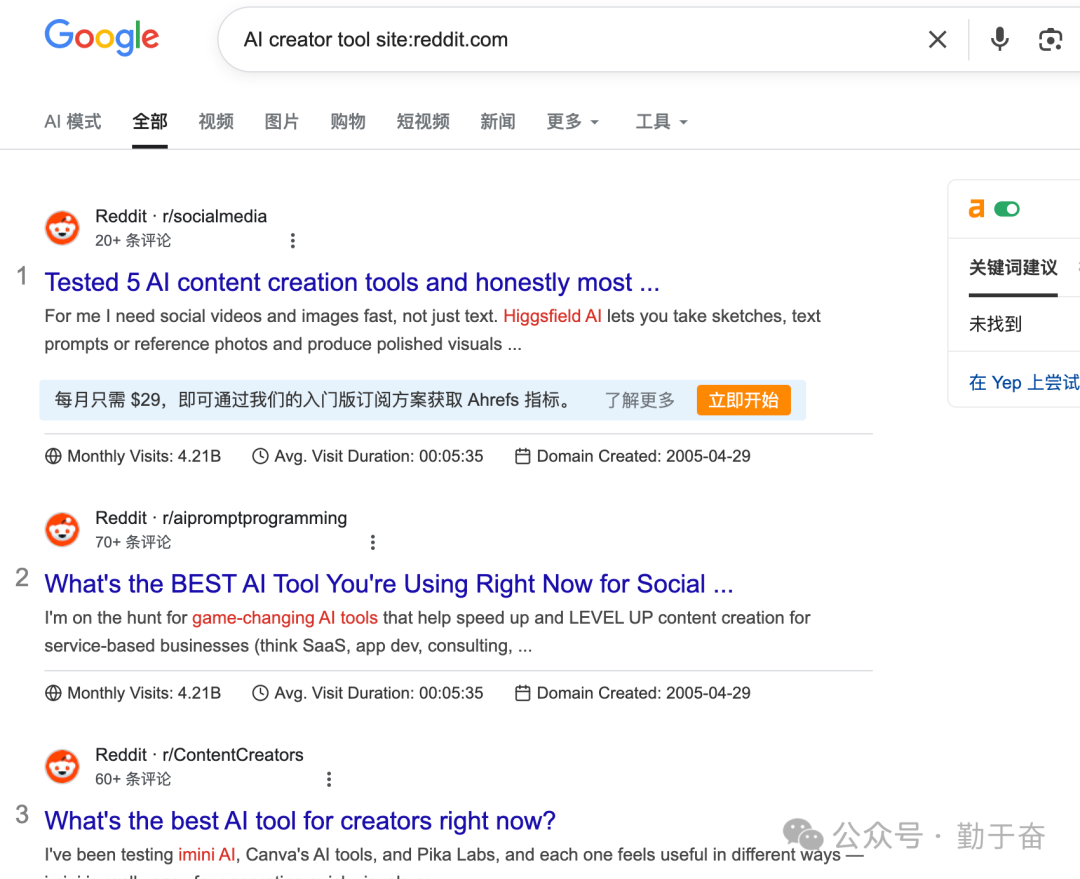Click red 'Higgsfield AI' text in snippet
1080x879 pixels.
(x=552, y=316)
